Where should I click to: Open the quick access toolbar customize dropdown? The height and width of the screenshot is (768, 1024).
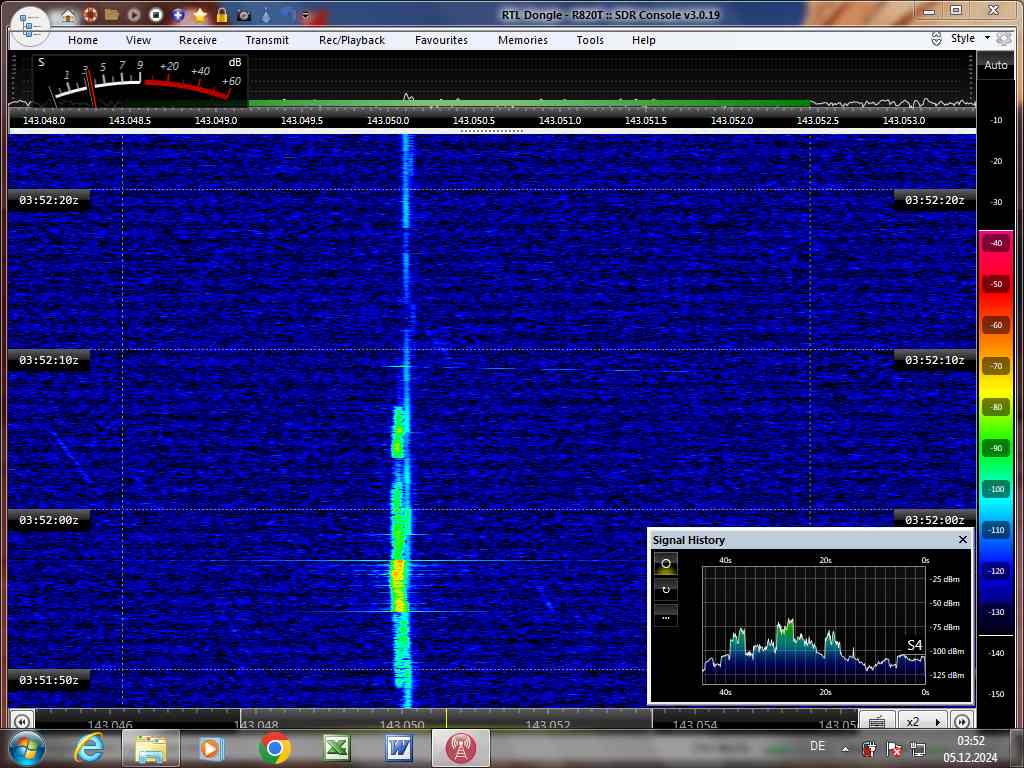tap(305, 15)
